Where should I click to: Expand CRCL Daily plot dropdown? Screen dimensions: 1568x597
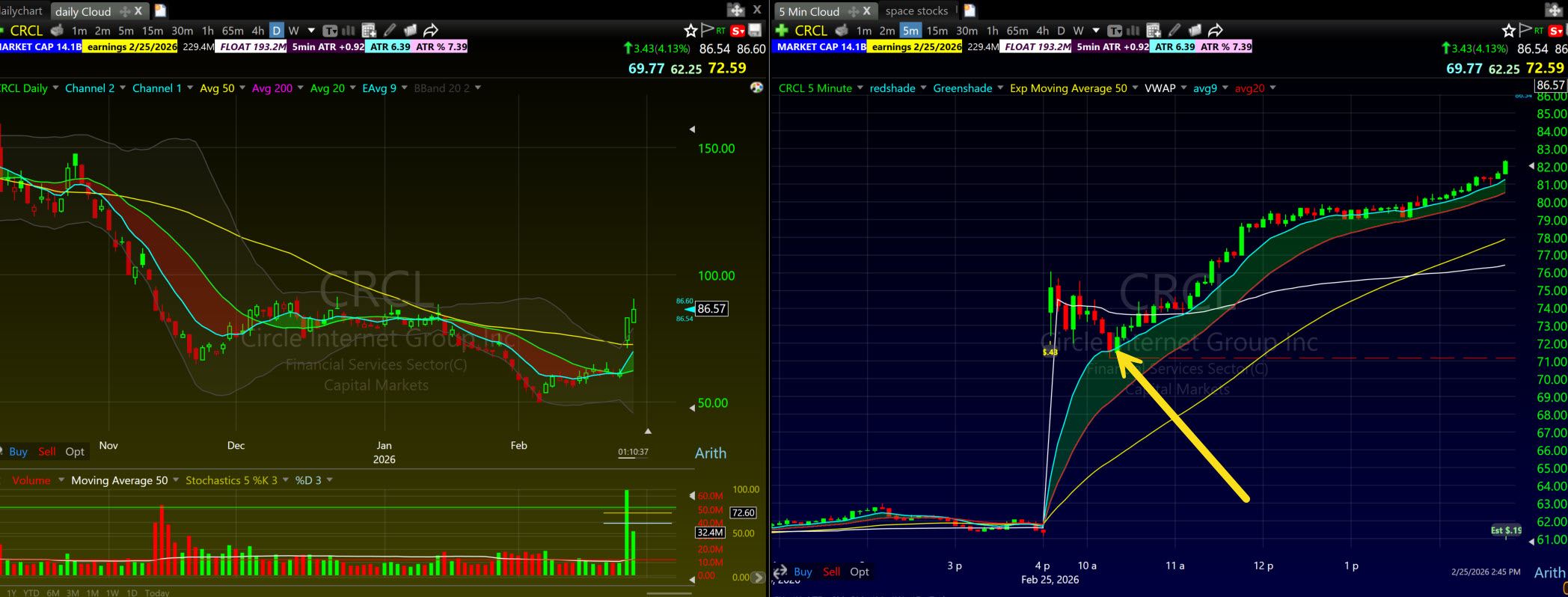pyautogui.click(x=55, y=88)
